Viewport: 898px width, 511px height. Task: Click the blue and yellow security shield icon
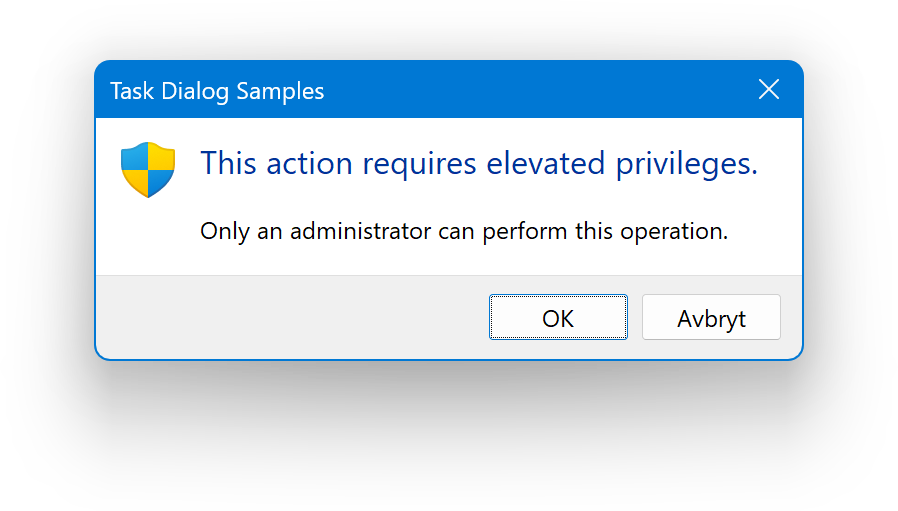point(148,169)
